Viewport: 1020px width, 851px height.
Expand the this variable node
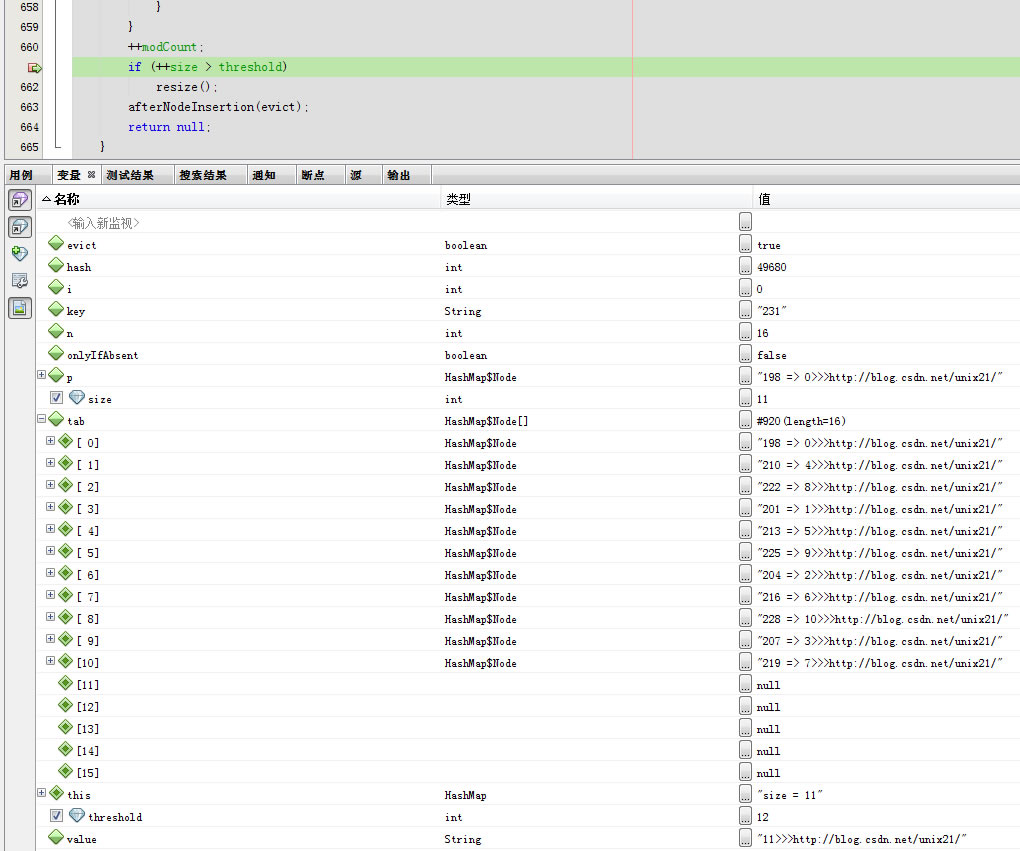[42, 793]
